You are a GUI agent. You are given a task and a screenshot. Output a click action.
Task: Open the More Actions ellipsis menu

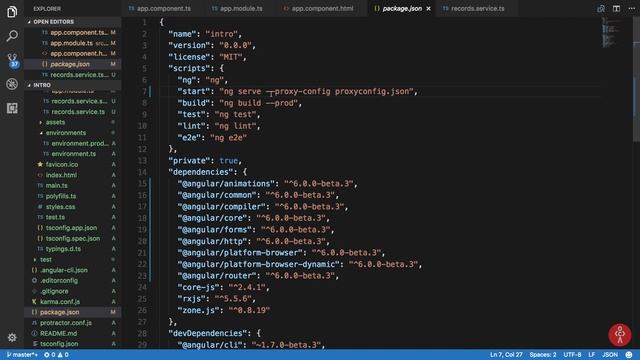[631, 8]
